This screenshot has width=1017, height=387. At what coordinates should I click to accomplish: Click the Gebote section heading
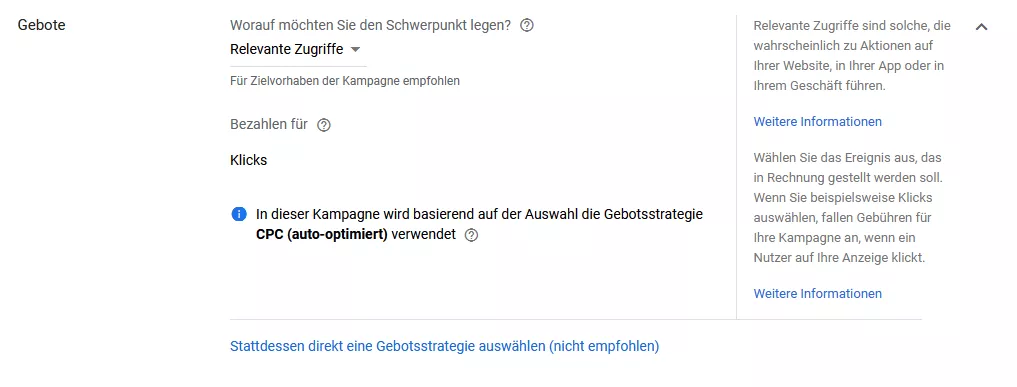pos(42,26)
